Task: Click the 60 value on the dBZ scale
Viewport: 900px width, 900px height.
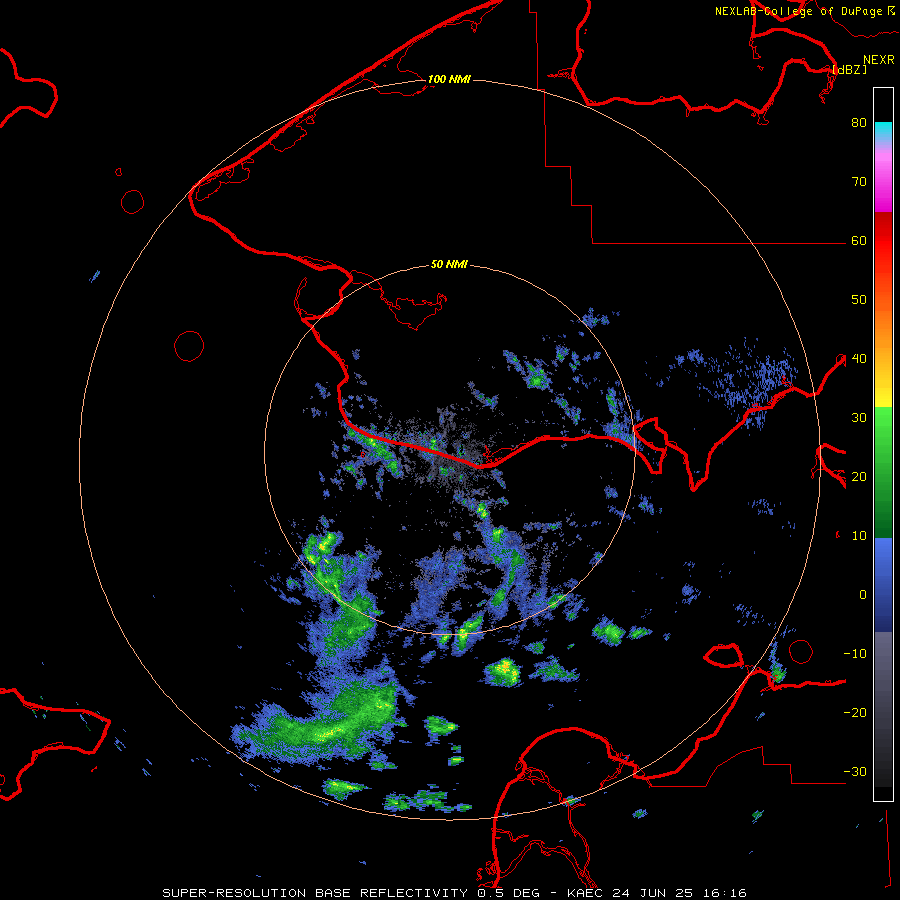Action: pyautogui.click(x=859, y=241)
